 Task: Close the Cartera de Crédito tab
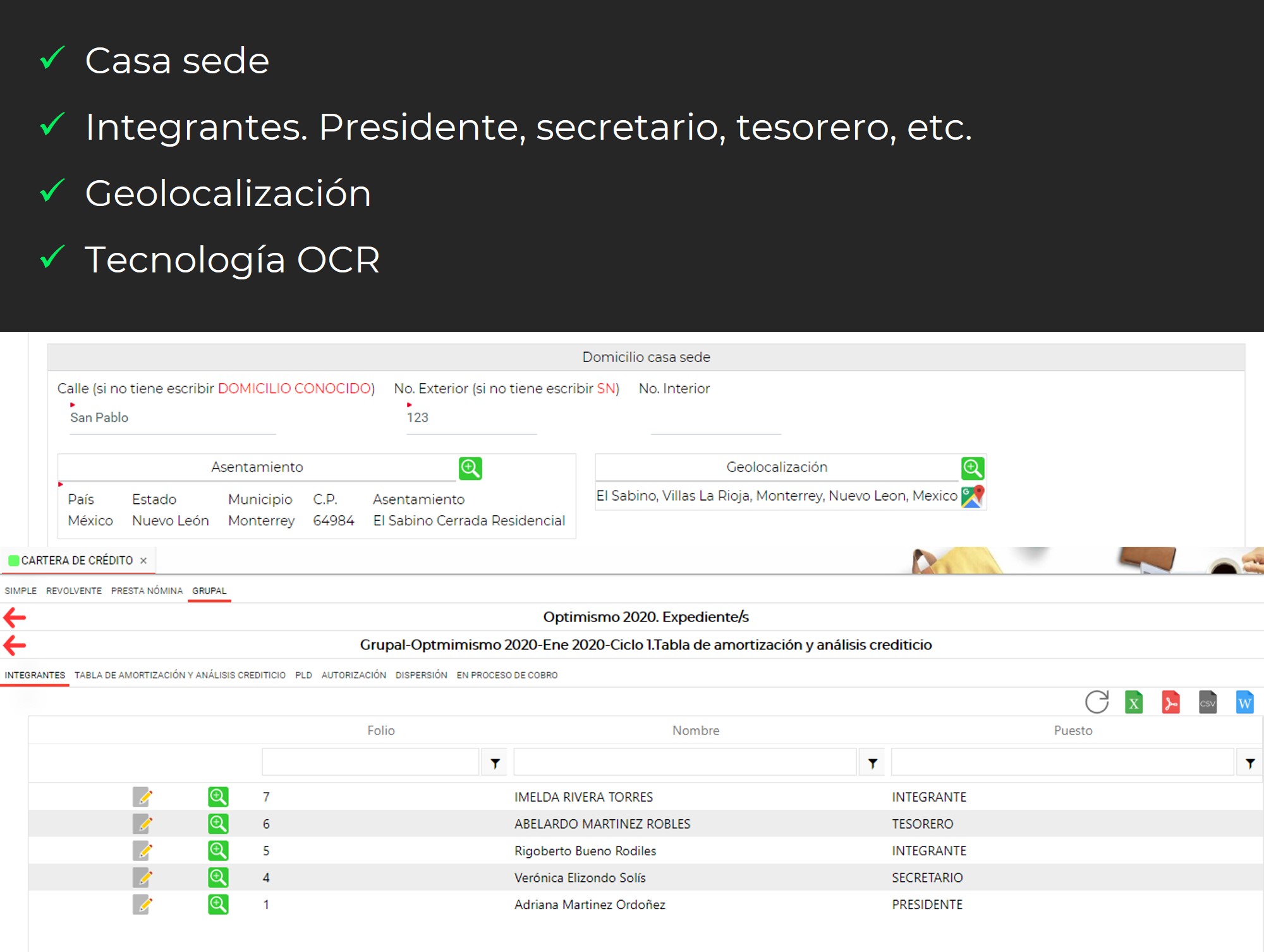143,561
